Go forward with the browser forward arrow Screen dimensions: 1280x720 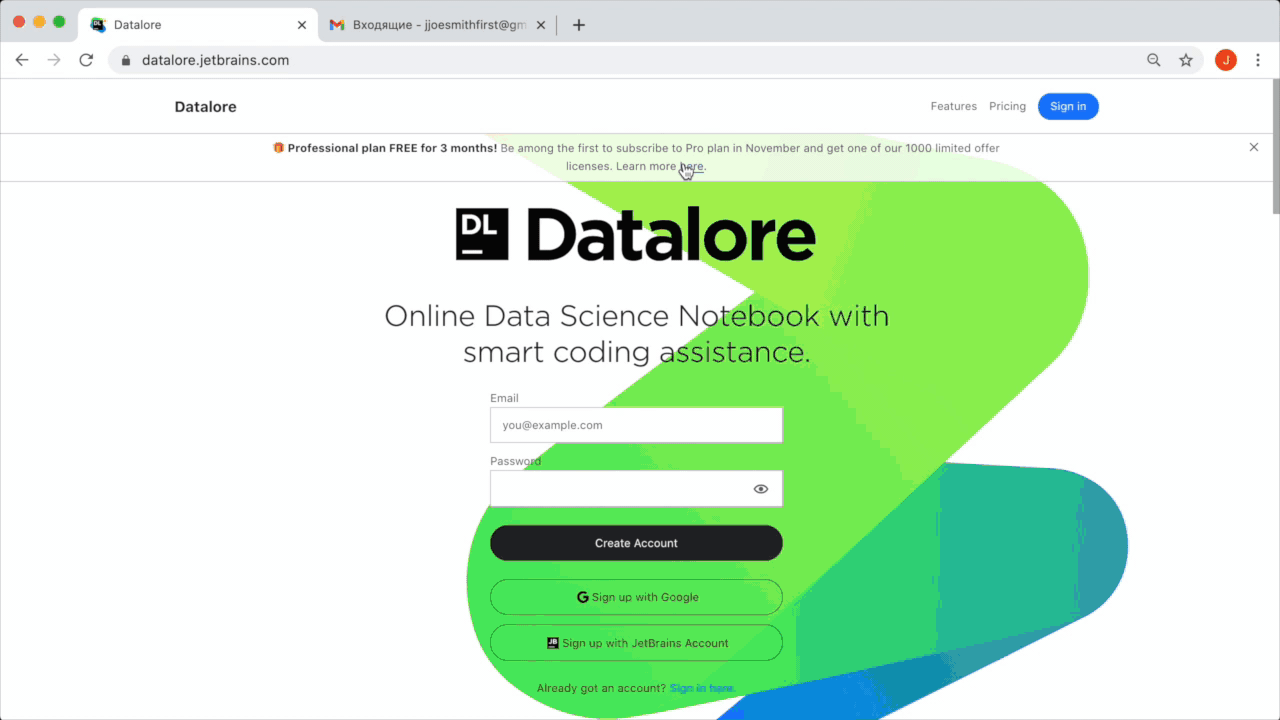click(x=54, y=60)
